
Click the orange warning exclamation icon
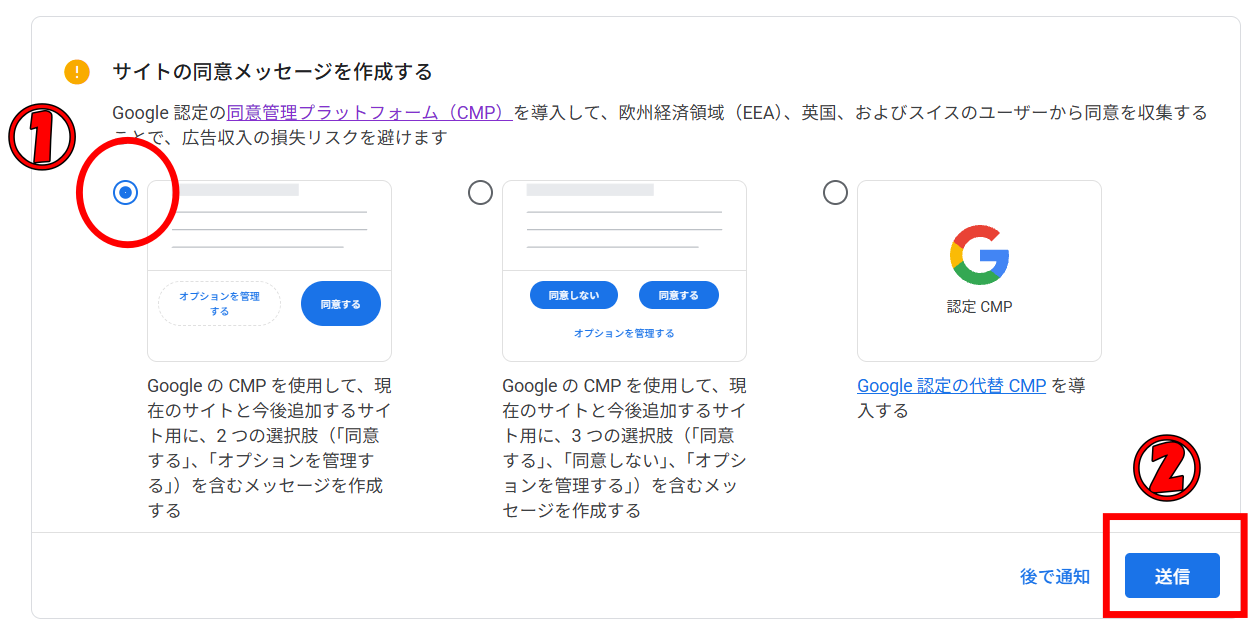pyautogui.click(x=77, y=72)
